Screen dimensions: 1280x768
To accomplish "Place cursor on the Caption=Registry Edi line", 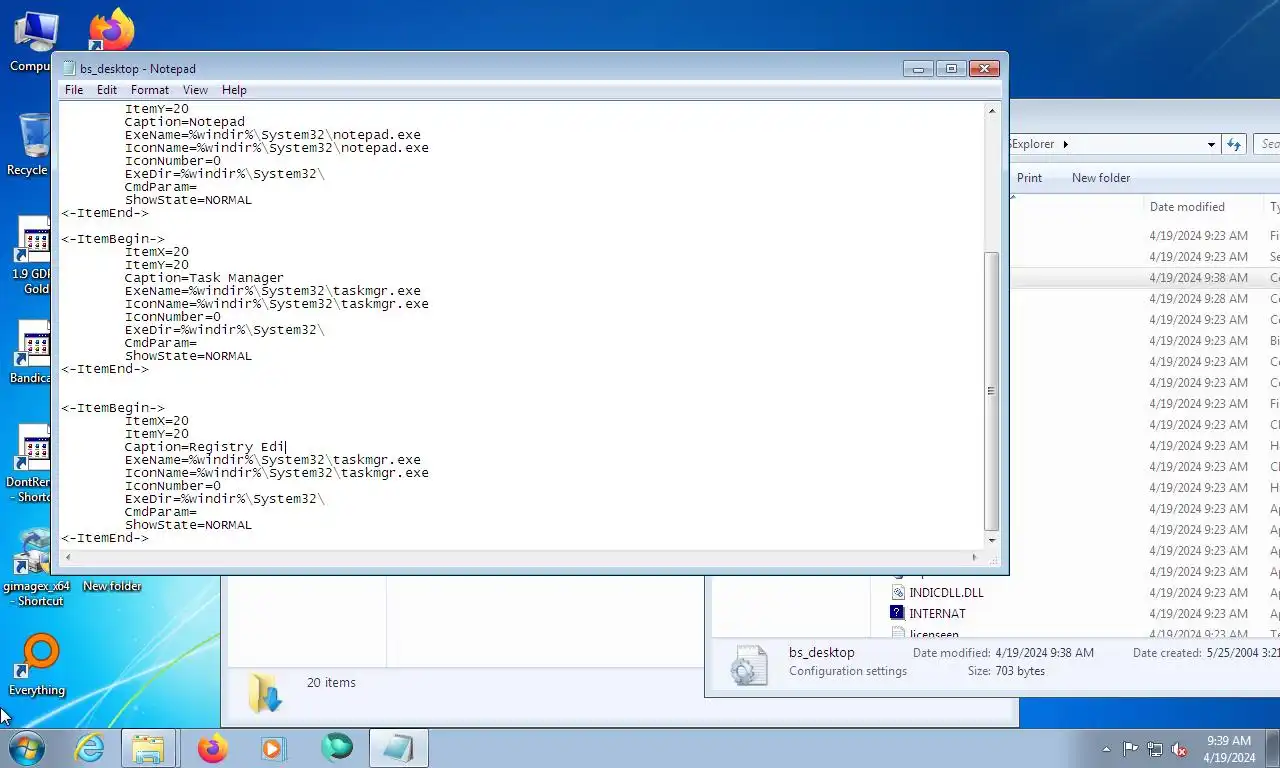I will point(205,447).
